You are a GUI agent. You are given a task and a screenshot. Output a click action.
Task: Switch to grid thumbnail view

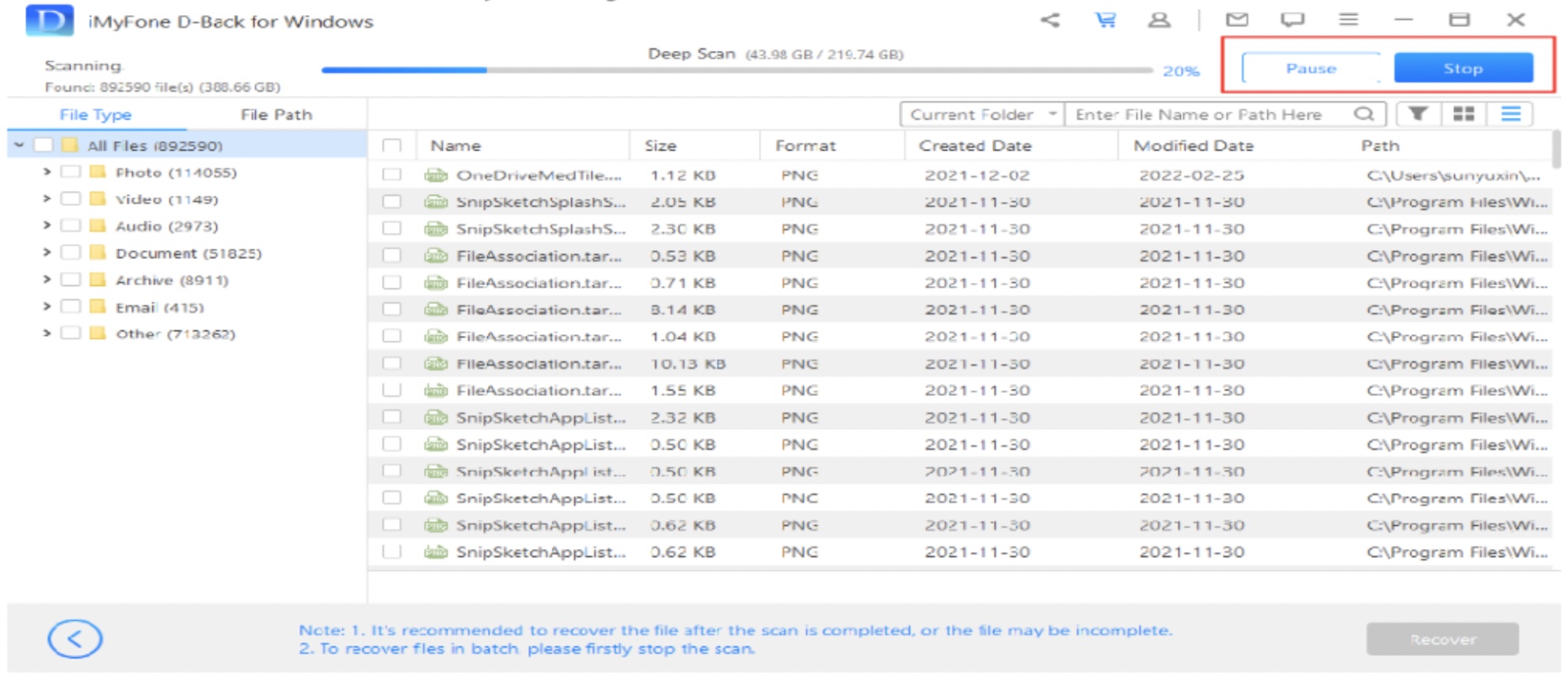click(1463, 114)
